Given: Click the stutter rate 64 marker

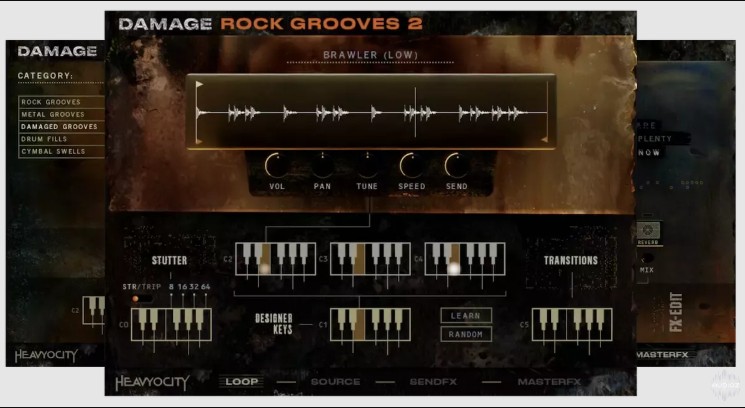Looking at the screenshot, I should [205, 287].
